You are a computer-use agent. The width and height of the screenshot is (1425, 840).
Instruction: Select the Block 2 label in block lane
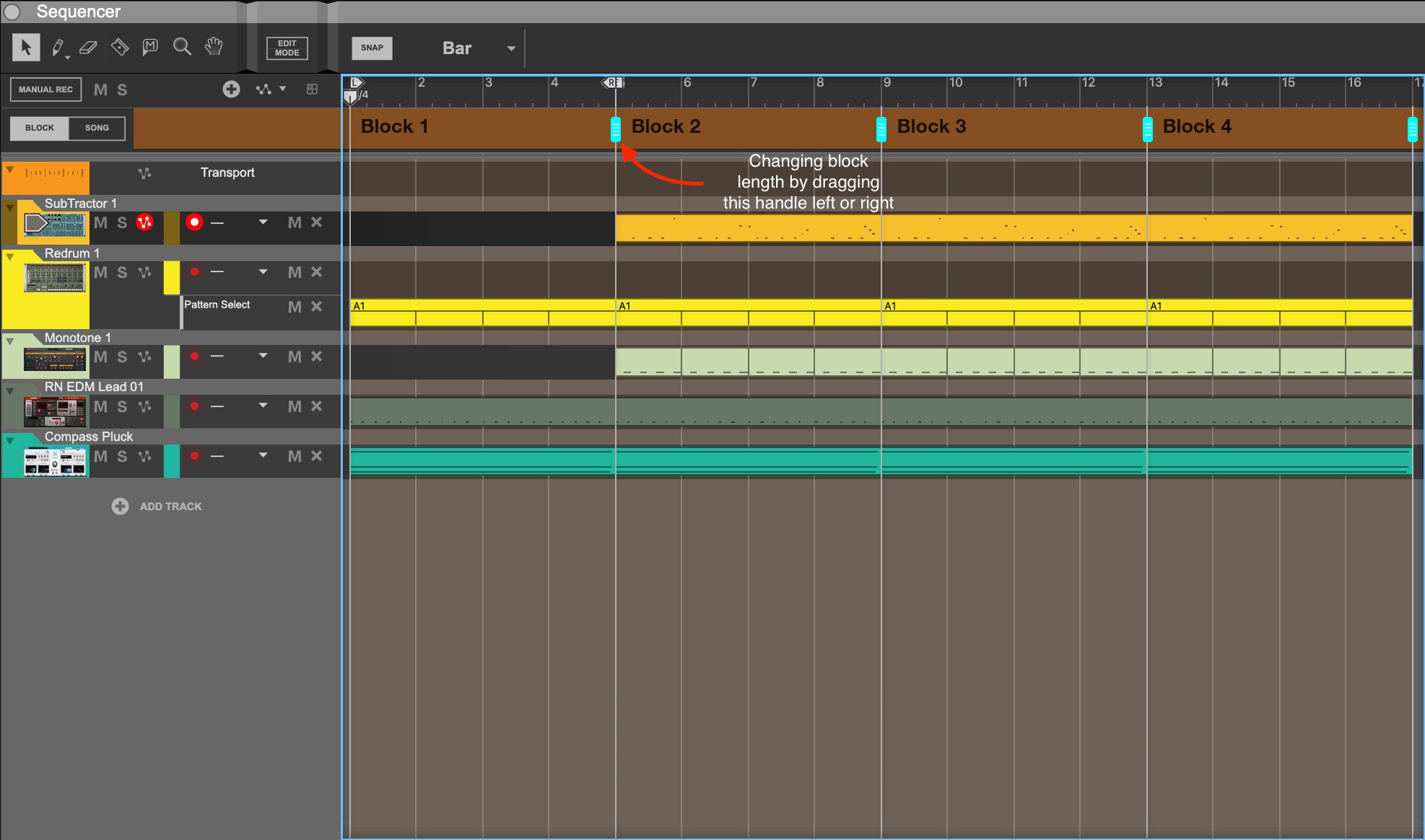click(666, 126)
